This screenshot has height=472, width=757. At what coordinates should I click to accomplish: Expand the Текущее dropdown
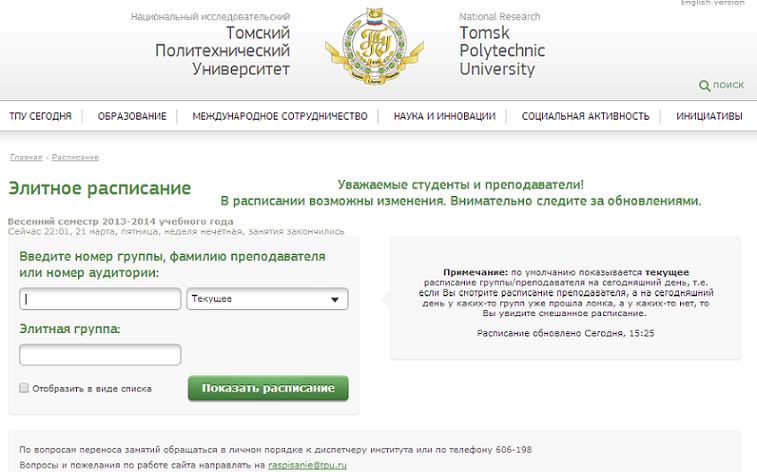(x=267, y=299)
